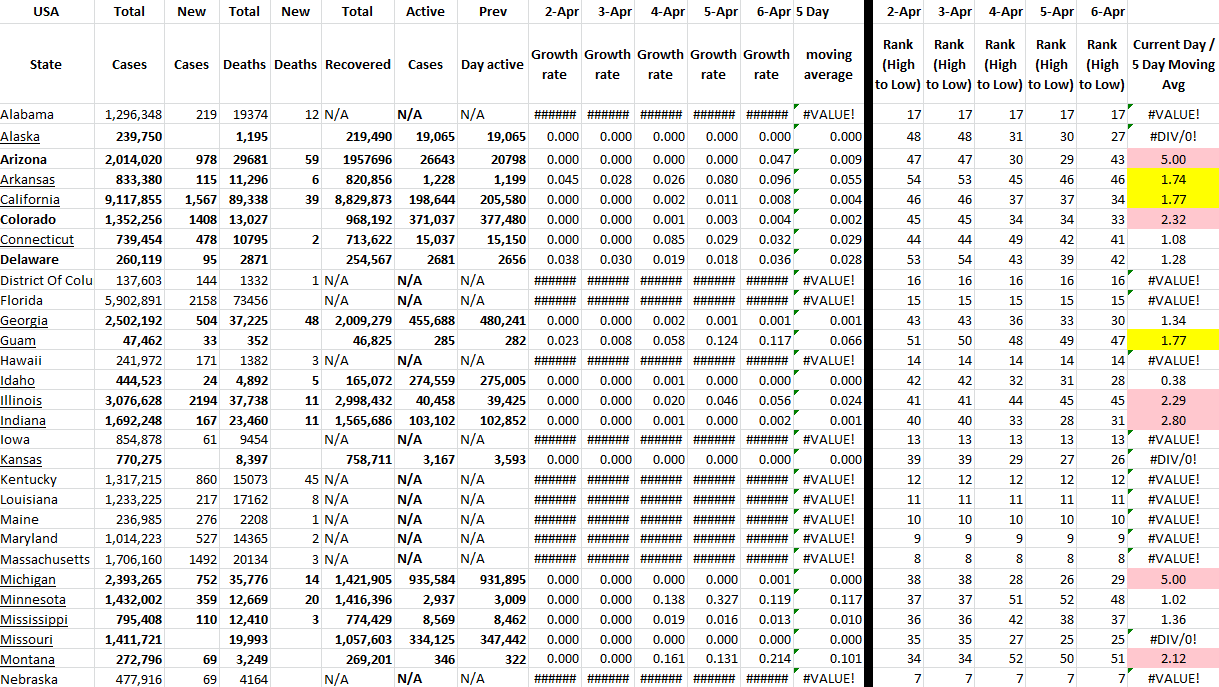Select the yellow 1.77 cell in Guam row
The width and height of the screenshot is (1219, 687).
coord(1173,340)
